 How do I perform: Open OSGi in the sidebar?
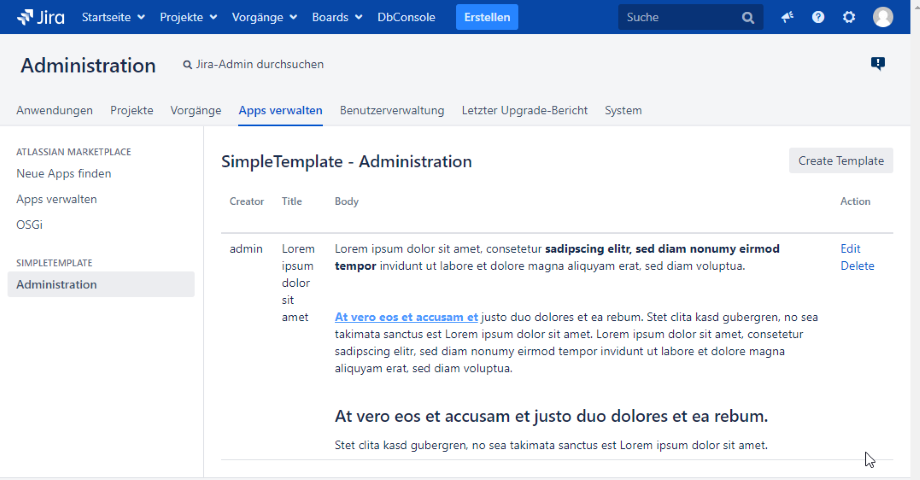(x=29, y=225)
